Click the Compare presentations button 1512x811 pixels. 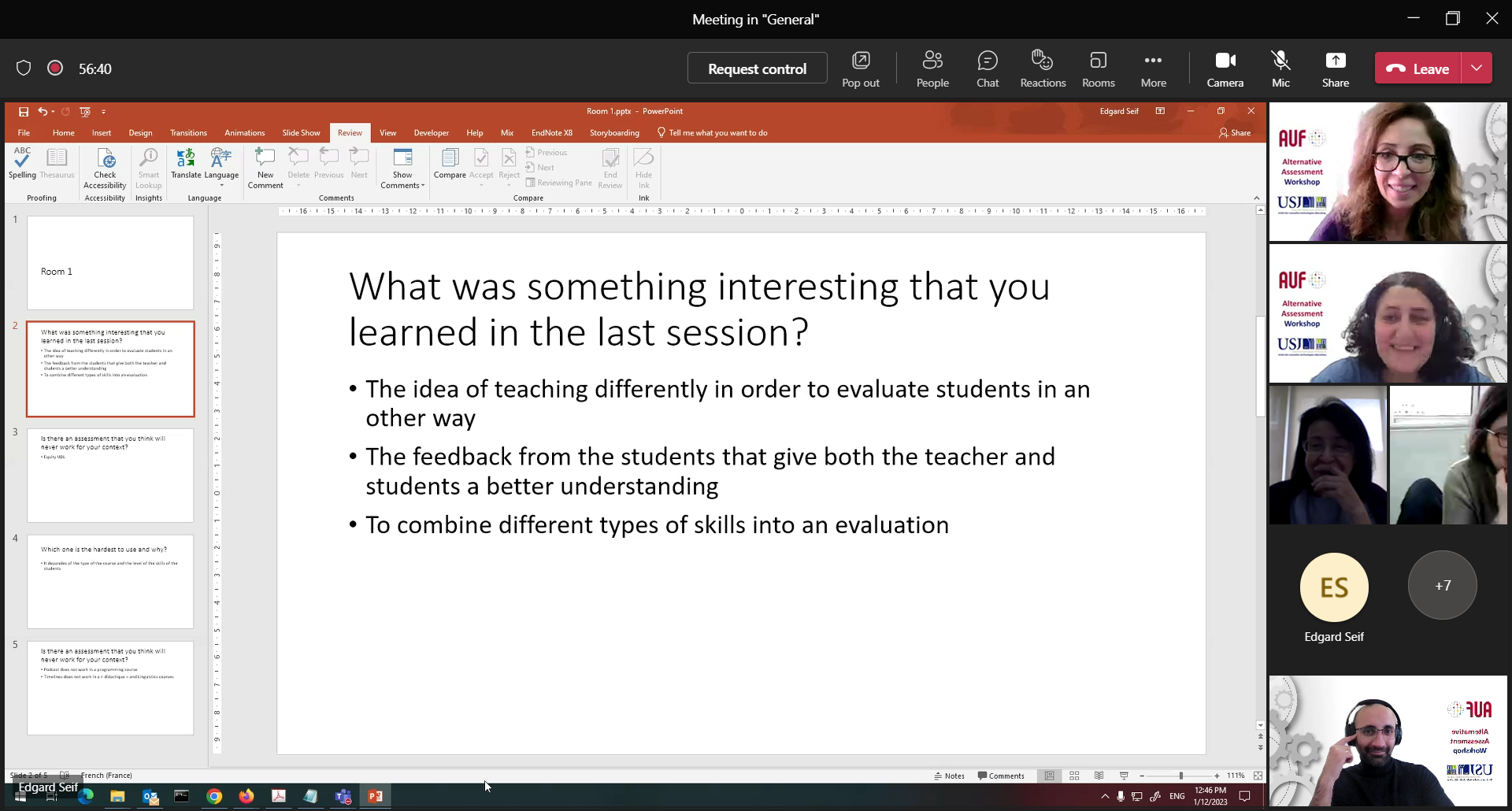[x=450, y=163]
